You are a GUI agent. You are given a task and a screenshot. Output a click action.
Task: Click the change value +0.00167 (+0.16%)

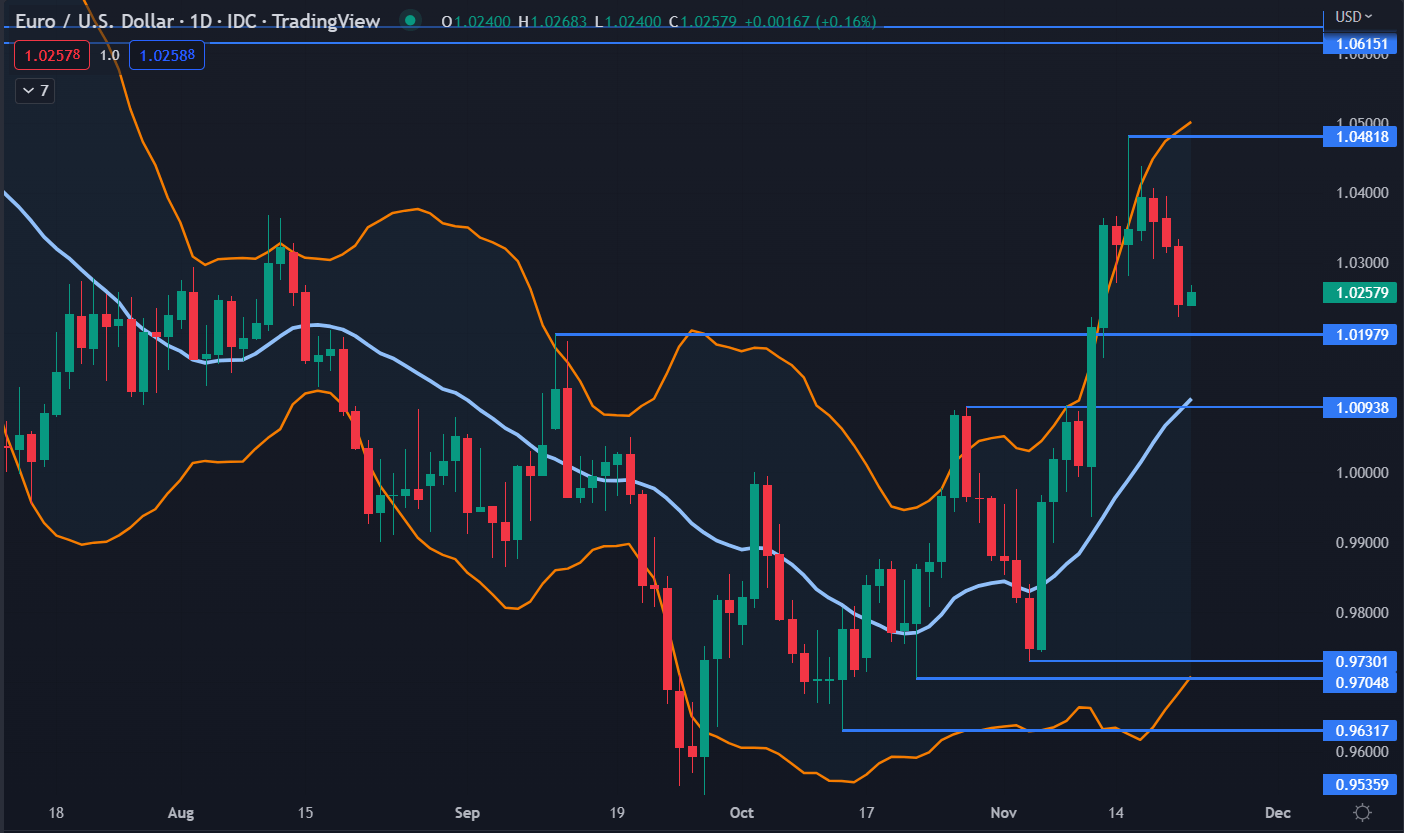(x=811, y=21)
